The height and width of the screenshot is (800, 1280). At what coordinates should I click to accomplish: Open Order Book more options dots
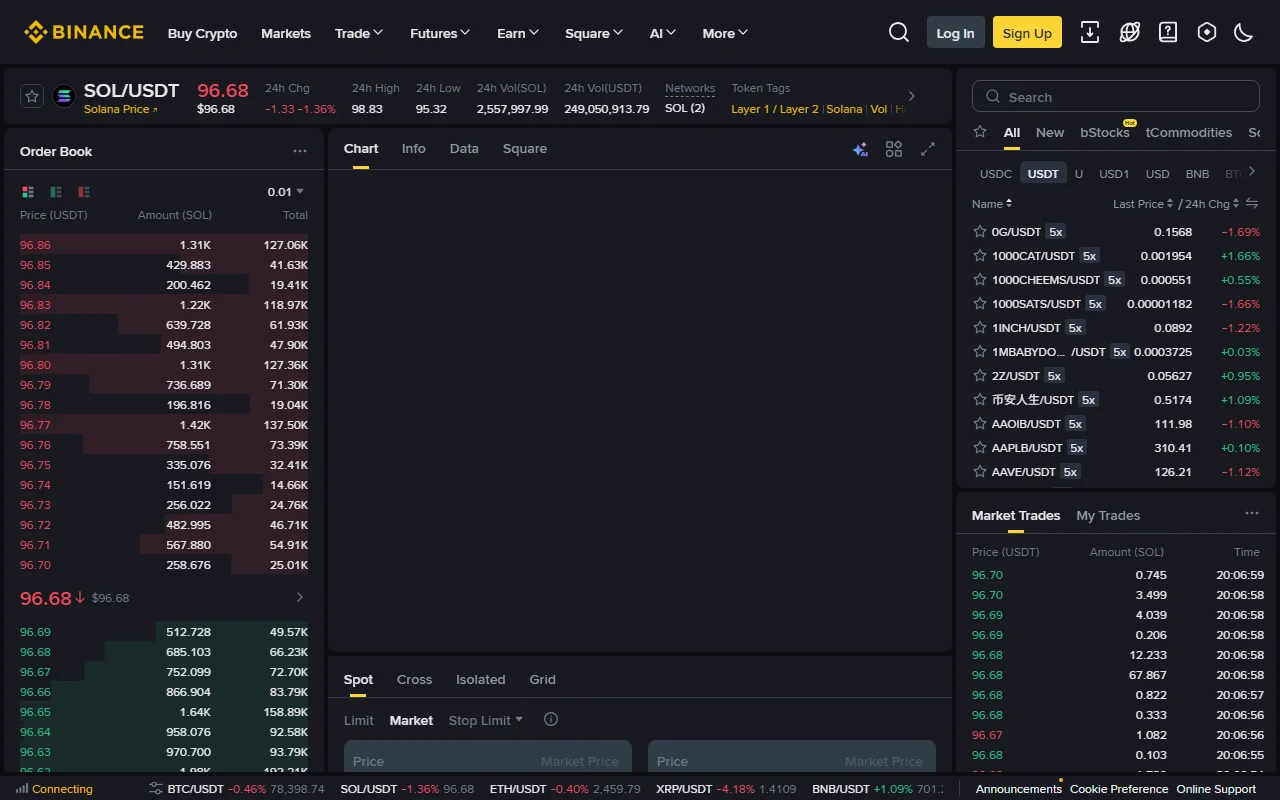(300, 151)
